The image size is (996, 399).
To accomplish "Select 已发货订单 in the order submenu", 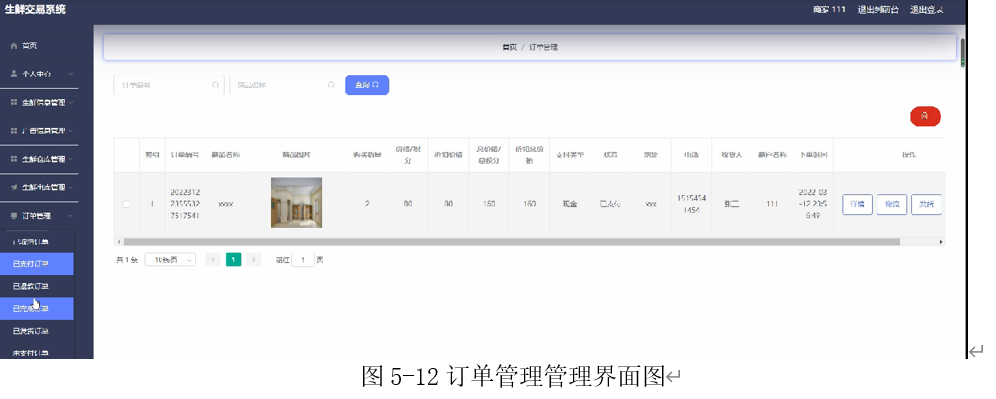I will pos(37,331).
